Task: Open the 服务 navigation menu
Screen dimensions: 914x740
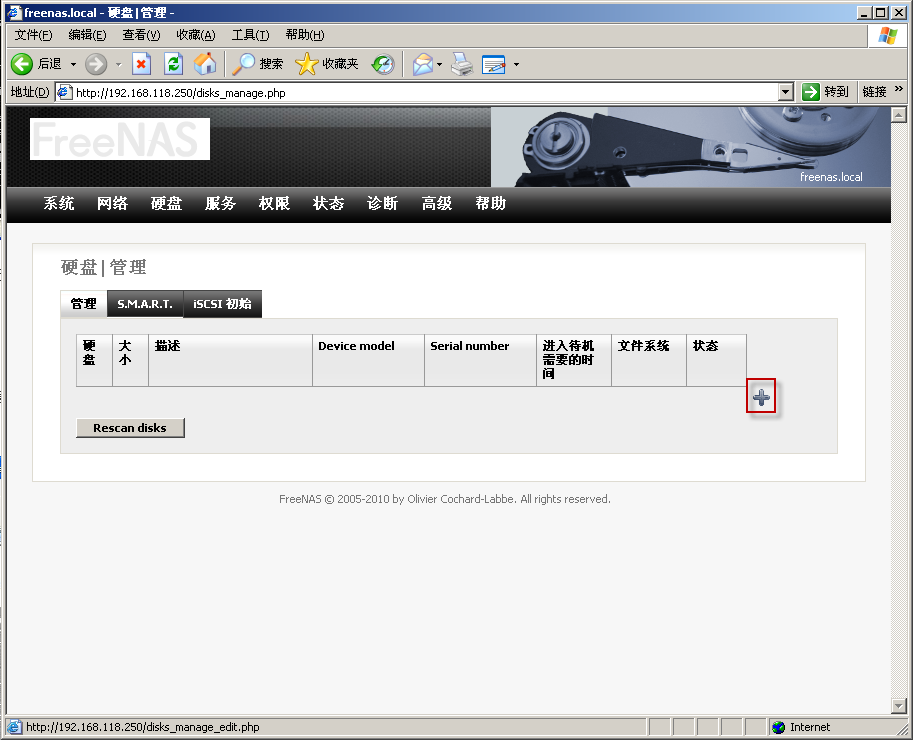Action: [x=220, y=204]
